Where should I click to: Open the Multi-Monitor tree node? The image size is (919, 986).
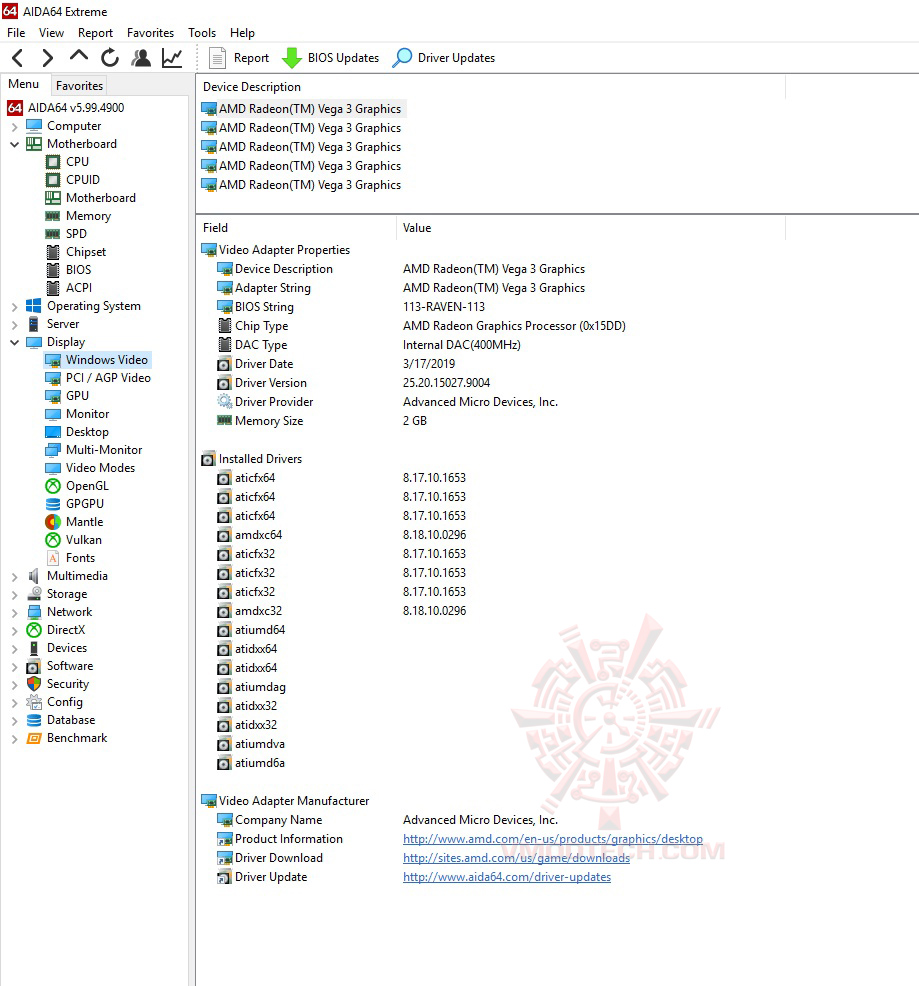point(94,450)
